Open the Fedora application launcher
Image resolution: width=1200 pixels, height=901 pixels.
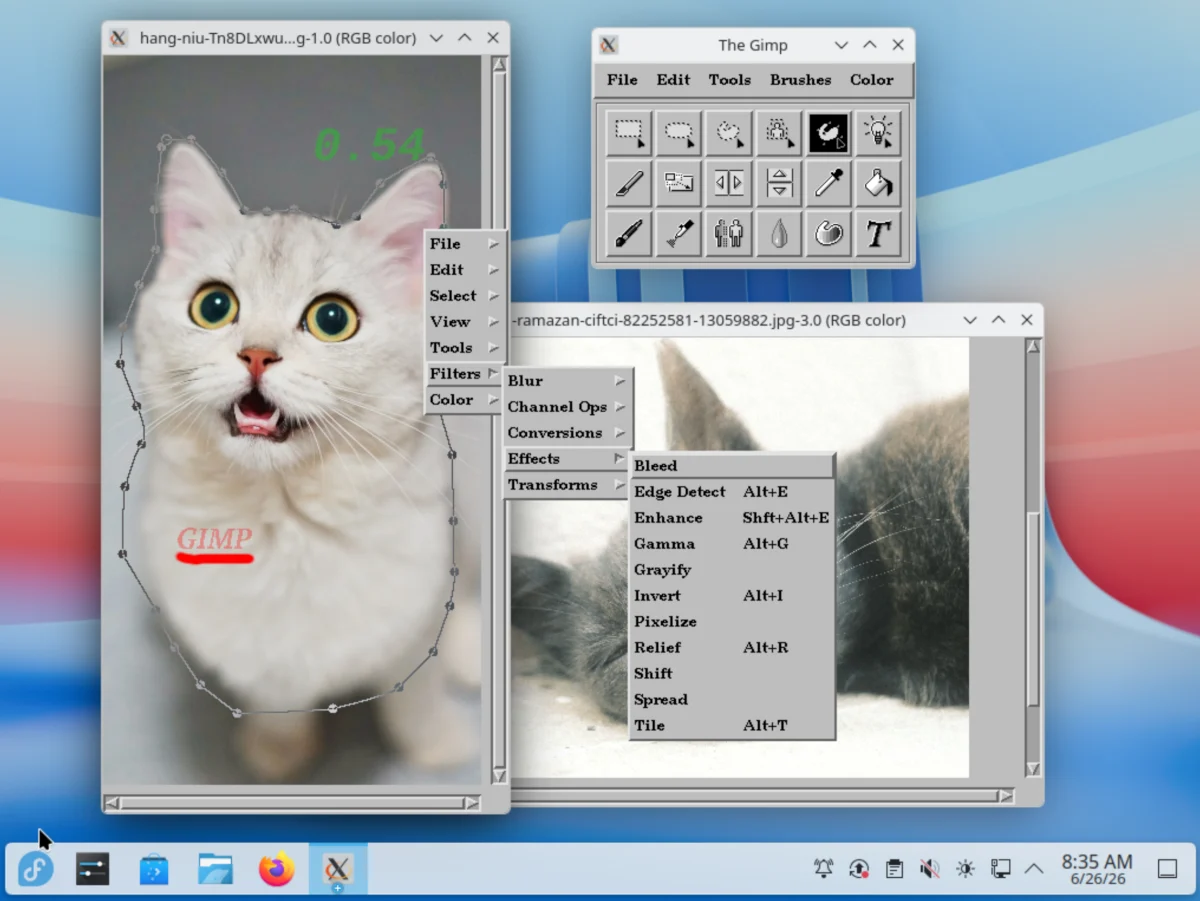tap(36, 869)
